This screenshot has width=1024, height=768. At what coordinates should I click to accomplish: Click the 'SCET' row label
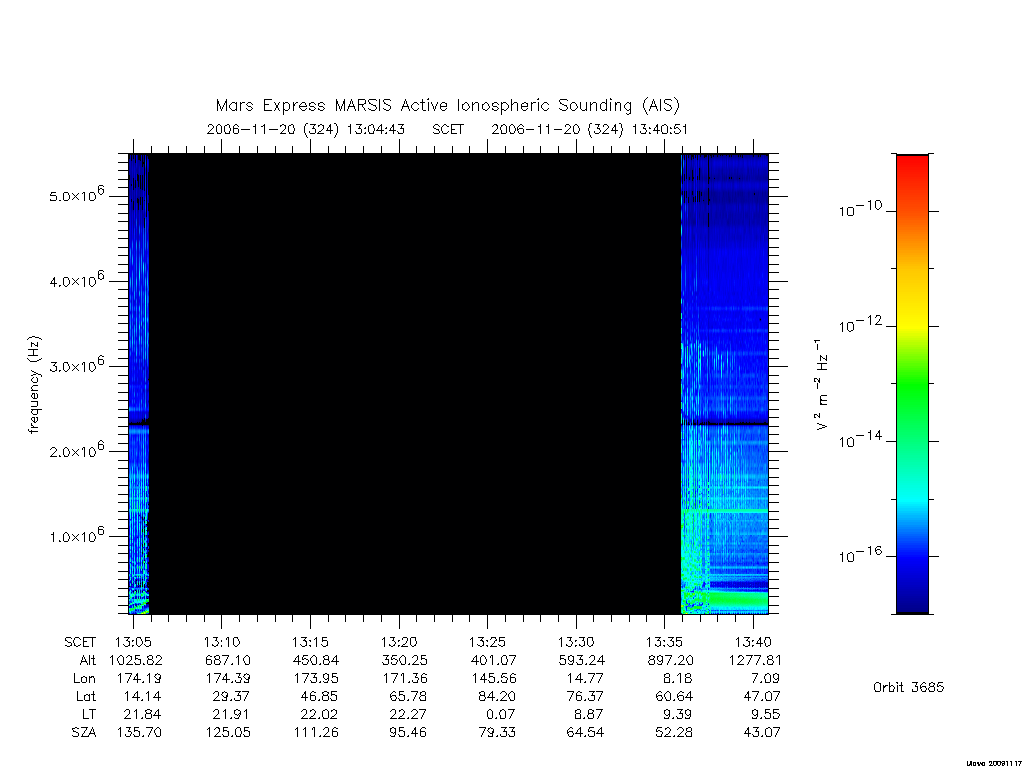80,642
